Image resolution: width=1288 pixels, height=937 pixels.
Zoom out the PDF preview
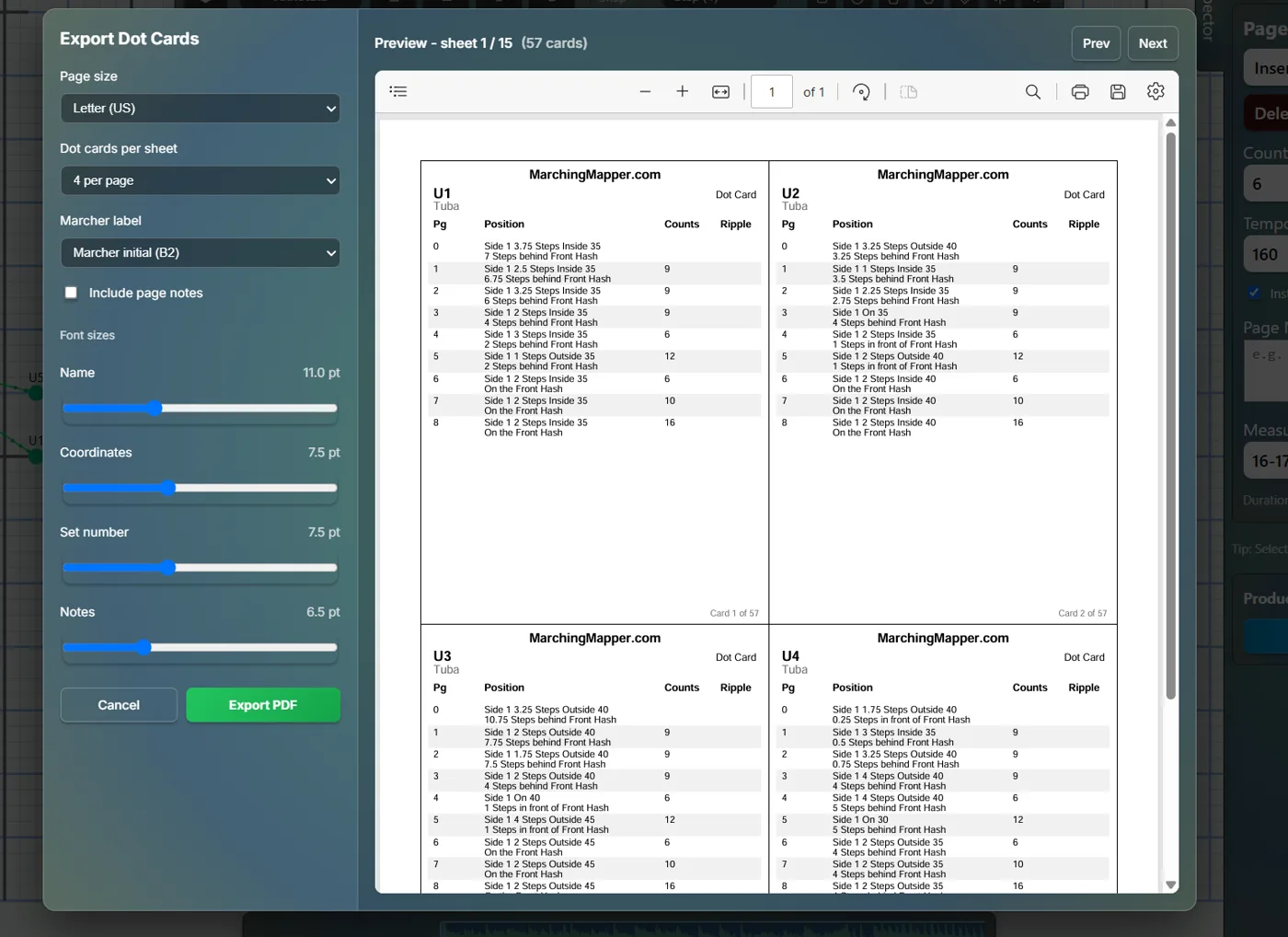(645, 91)
